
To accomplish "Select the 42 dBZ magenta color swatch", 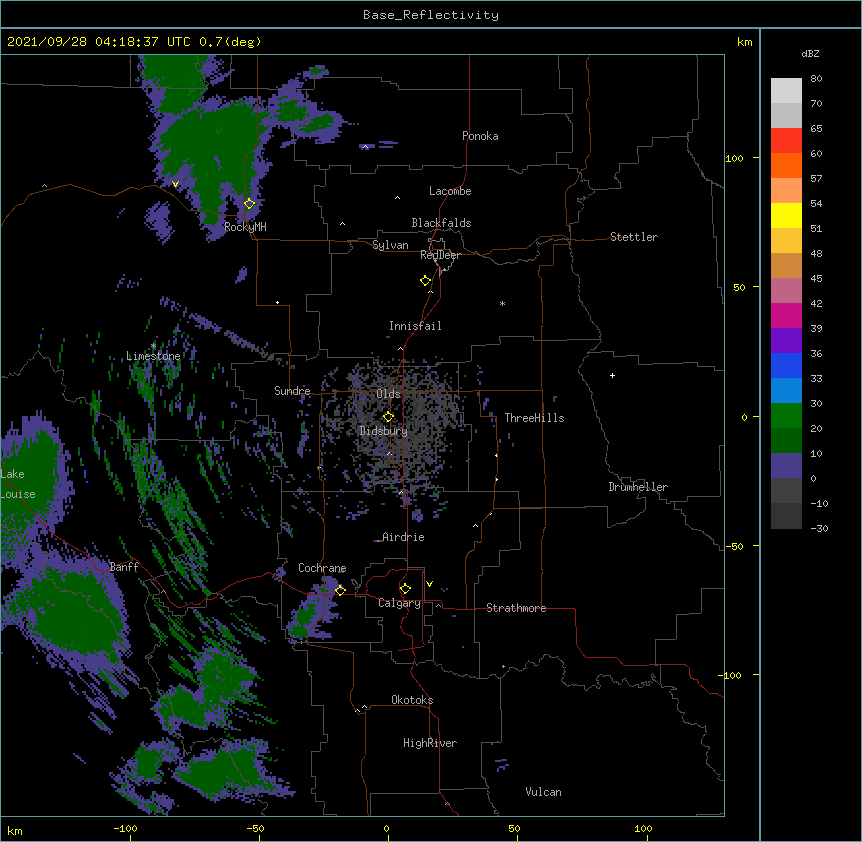I will (786, 315).
